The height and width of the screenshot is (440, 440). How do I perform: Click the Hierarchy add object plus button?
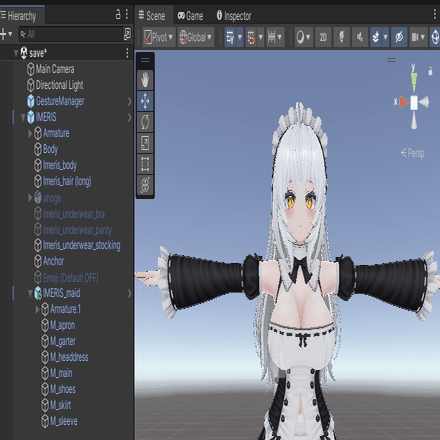[4, 34]
